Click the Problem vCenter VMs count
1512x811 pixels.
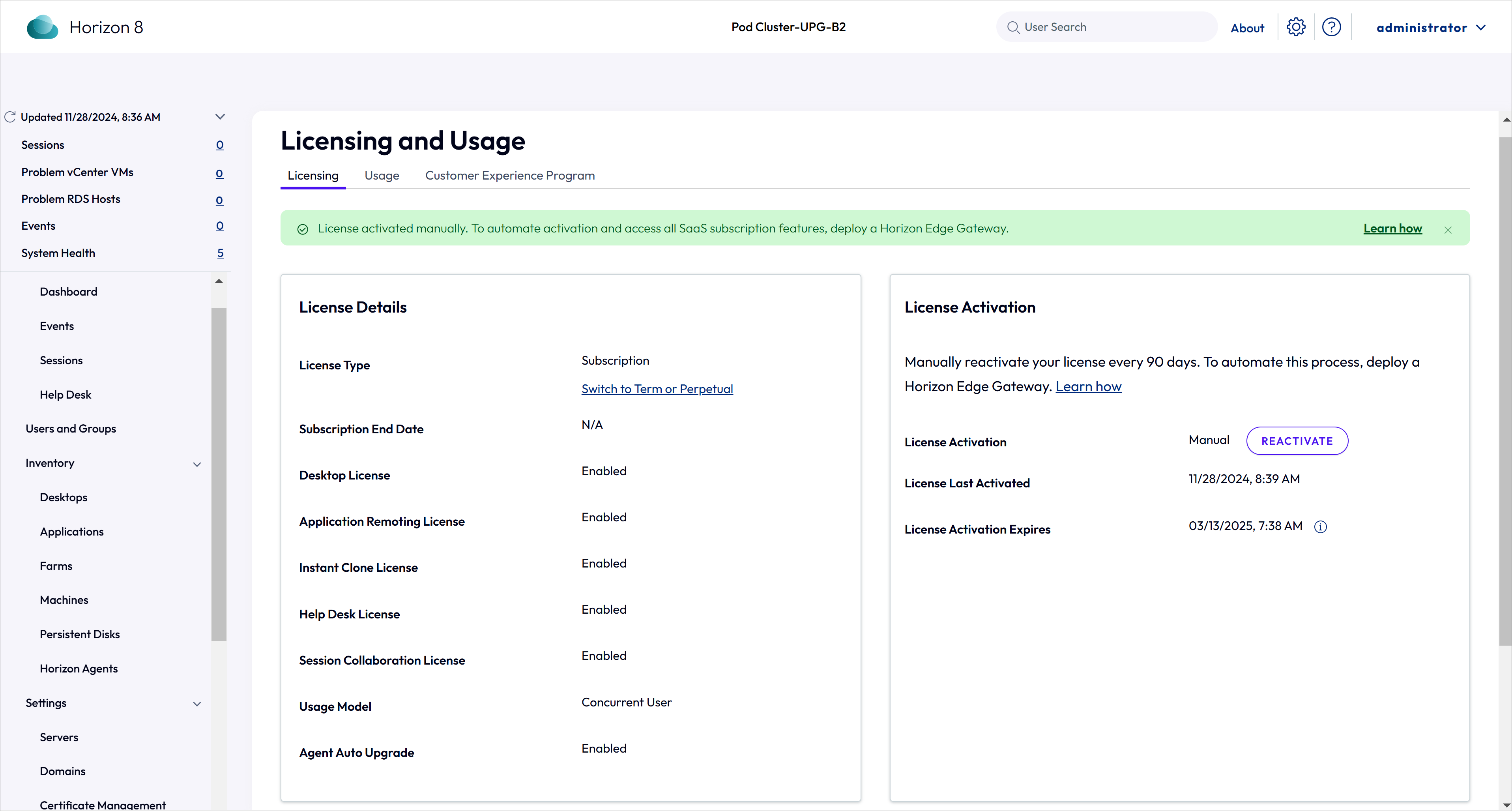(219, 173)
